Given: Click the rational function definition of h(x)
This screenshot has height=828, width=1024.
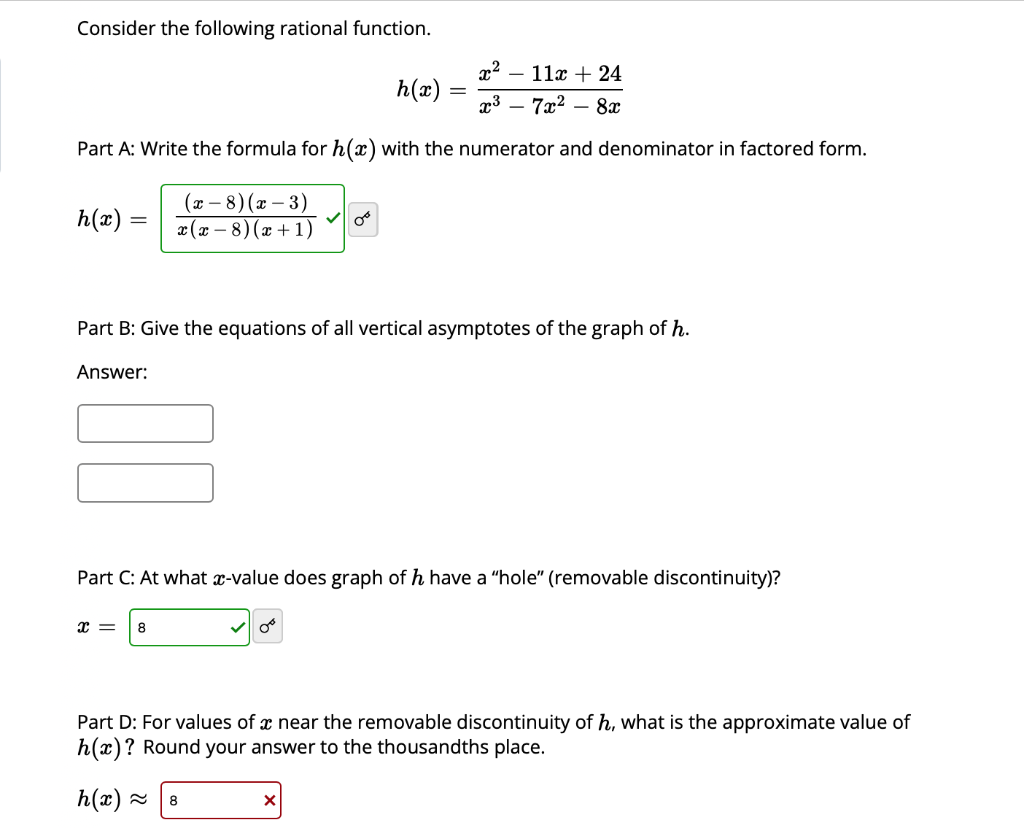Looking at the screenshot, I should coord(510,87).
